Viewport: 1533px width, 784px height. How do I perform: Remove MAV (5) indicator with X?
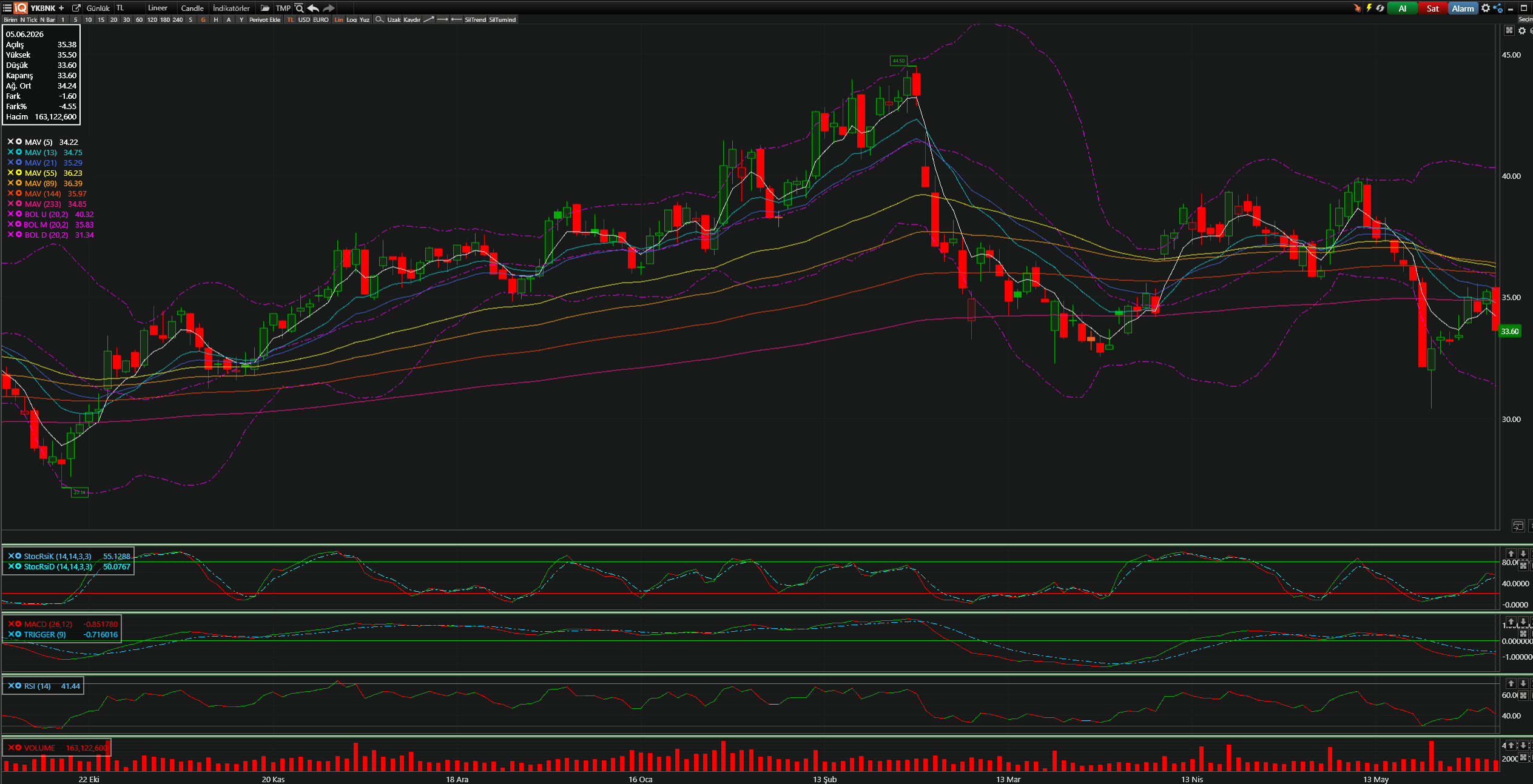(x=10, y=142)
